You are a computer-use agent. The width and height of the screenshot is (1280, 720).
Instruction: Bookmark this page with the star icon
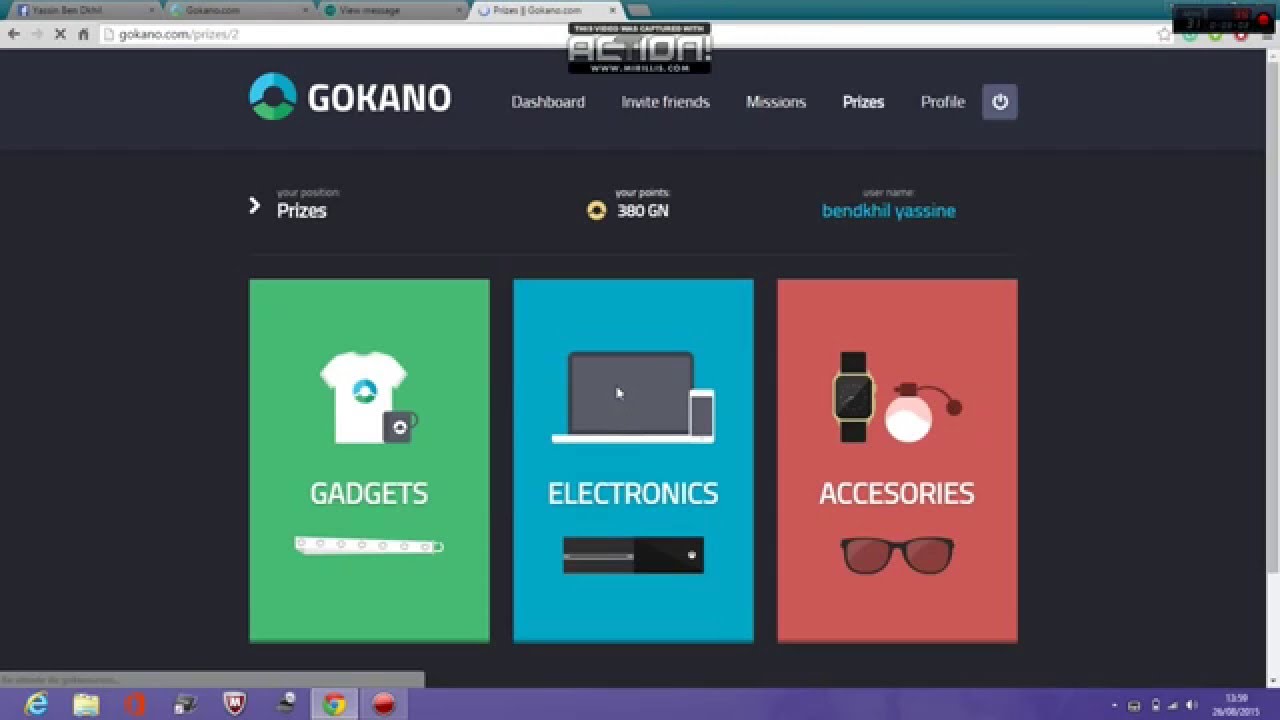(x=1164, y=34)
